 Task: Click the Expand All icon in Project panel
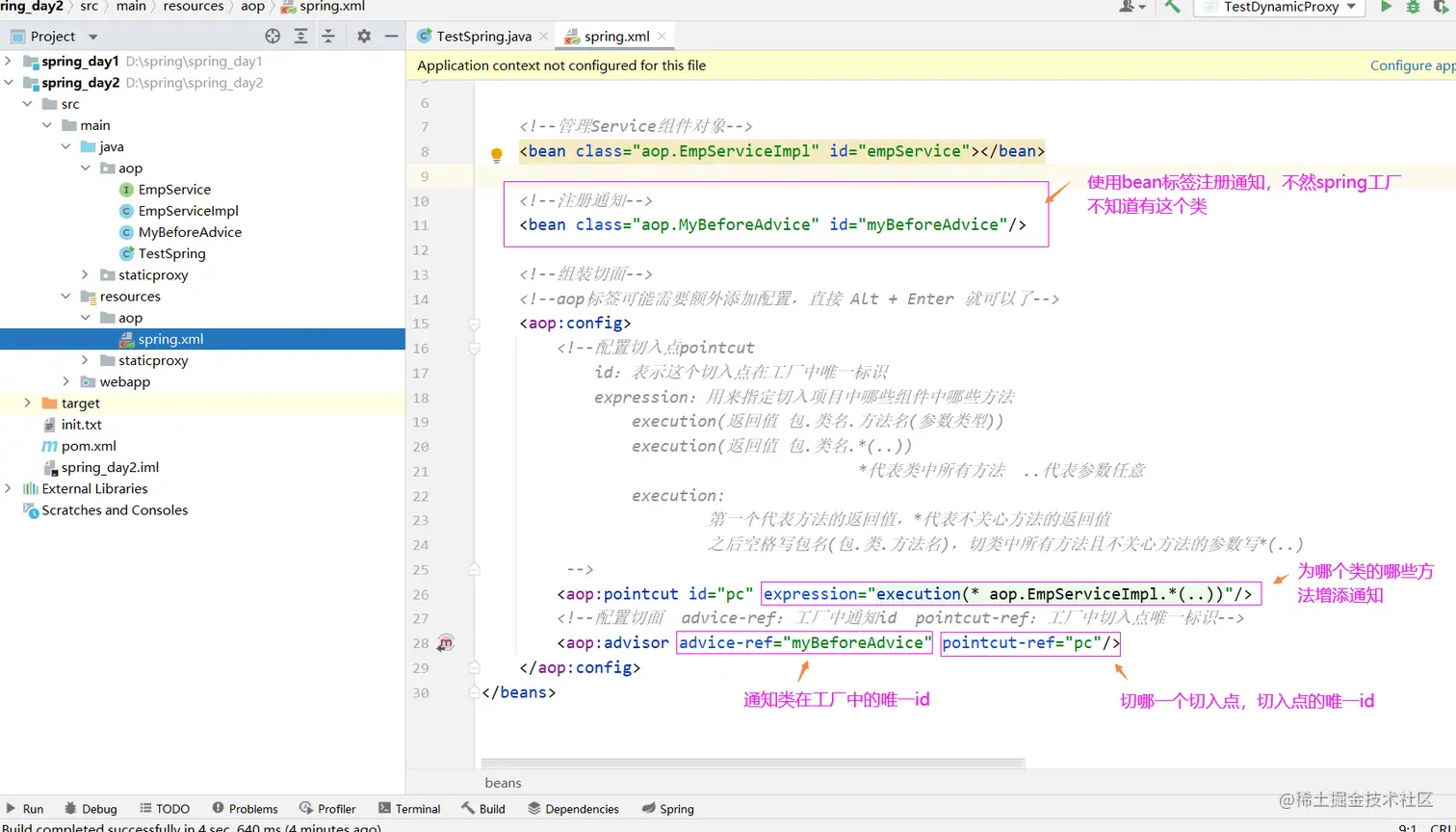tap(300, 36)
